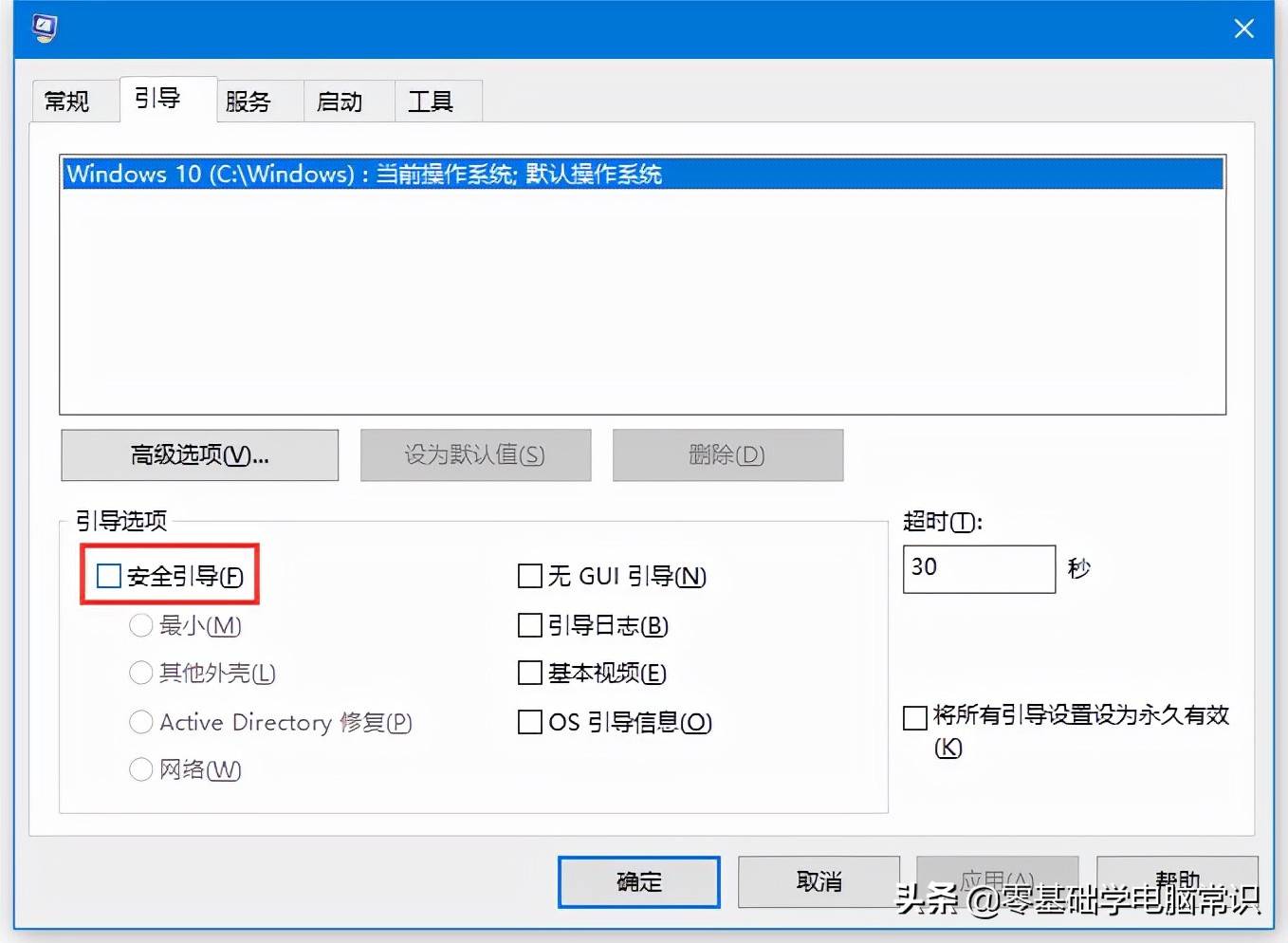Open the 服务 tab
1288x943 pixels.
tap(248, 101)
